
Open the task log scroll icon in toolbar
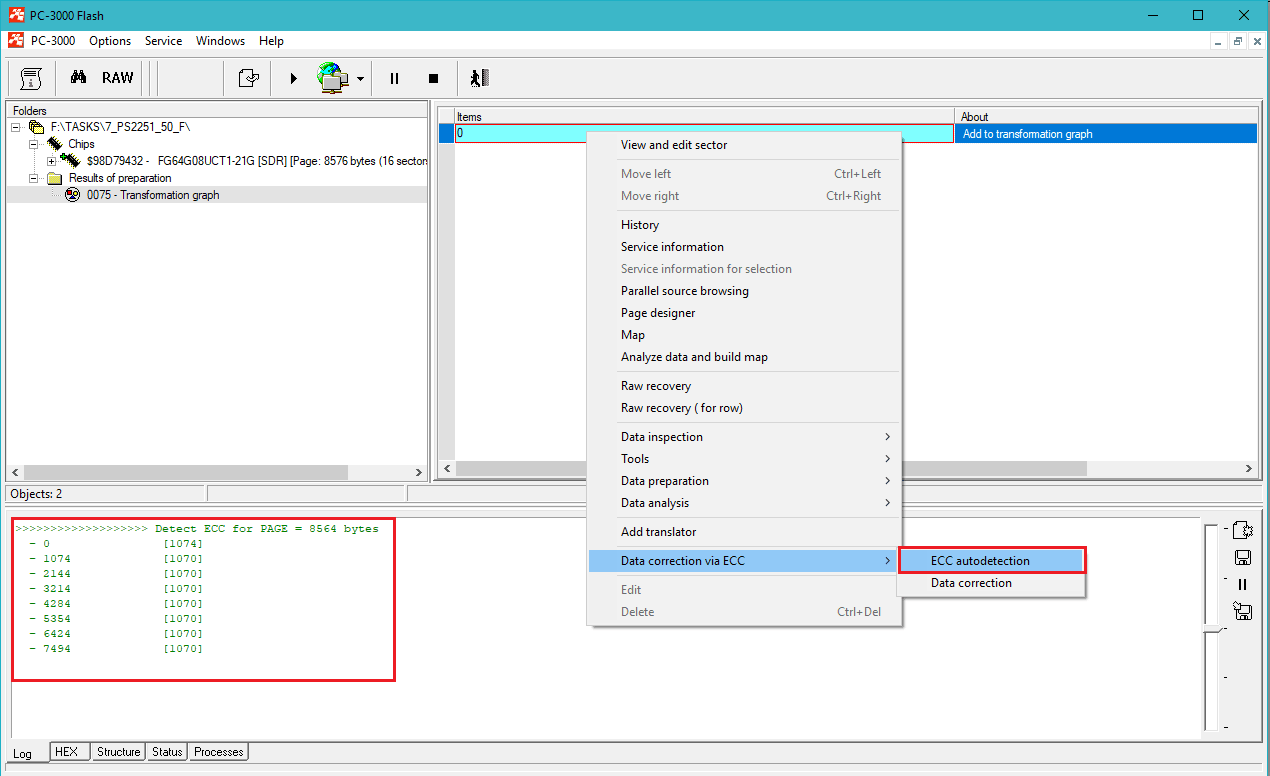point(31,78)
